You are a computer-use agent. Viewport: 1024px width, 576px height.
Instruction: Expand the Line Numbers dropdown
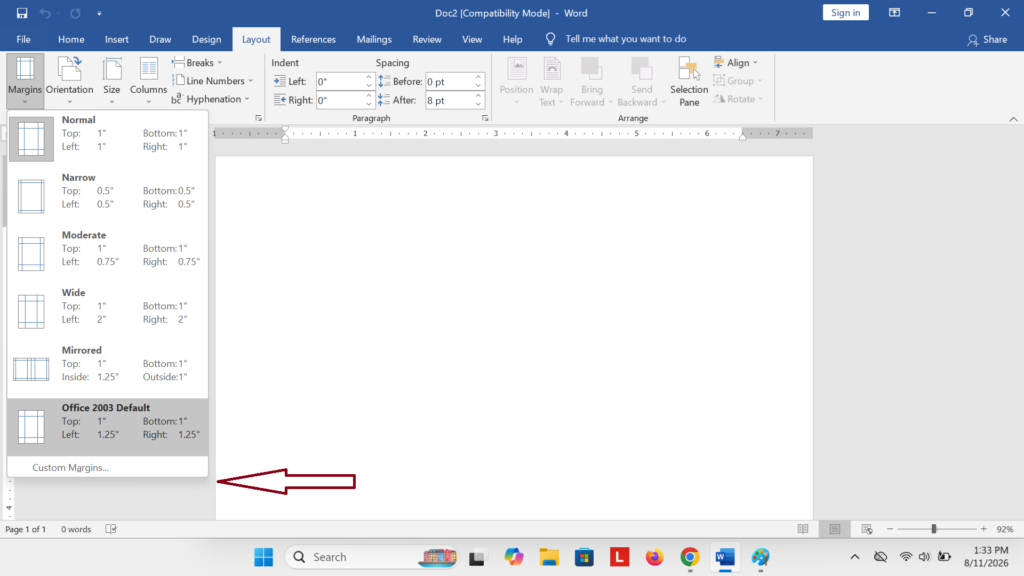[x=212, y=81]
